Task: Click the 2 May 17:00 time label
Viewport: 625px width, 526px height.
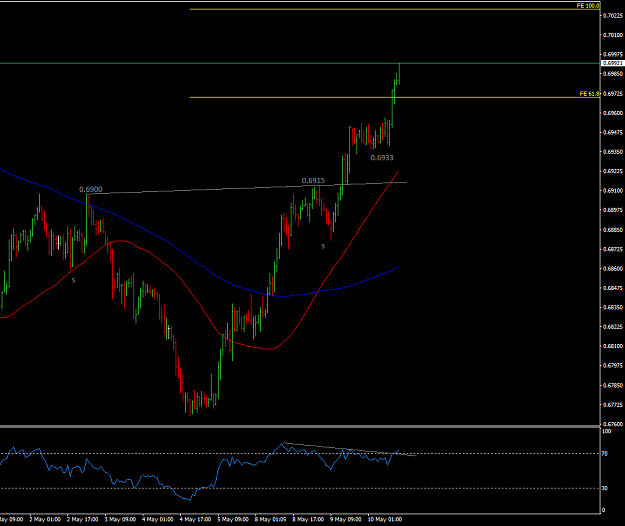Action: pyautogui.click(x=83, y=519)
